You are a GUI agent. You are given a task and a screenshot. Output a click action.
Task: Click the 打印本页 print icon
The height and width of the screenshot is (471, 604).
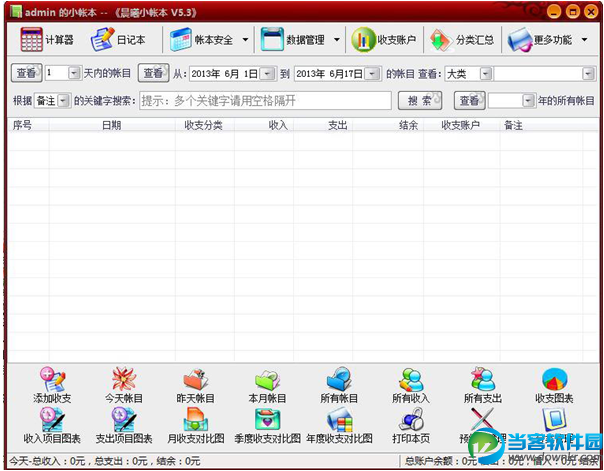click(411, 425)
